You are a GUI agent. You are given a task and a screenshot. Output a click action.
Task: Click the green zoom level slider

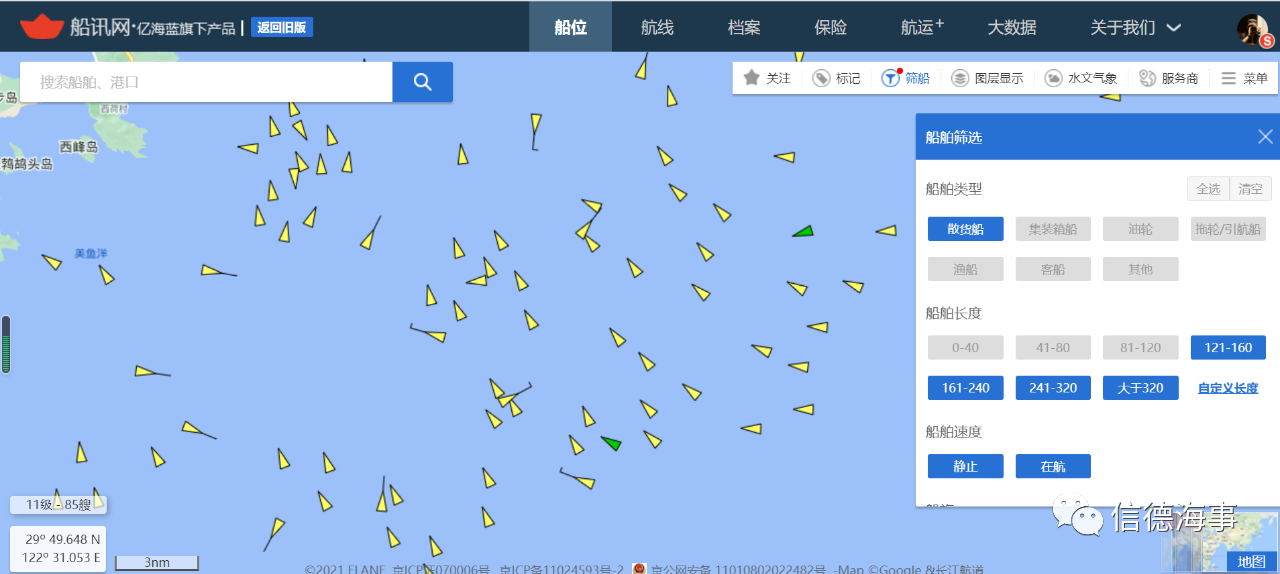(x=6, y=345)
